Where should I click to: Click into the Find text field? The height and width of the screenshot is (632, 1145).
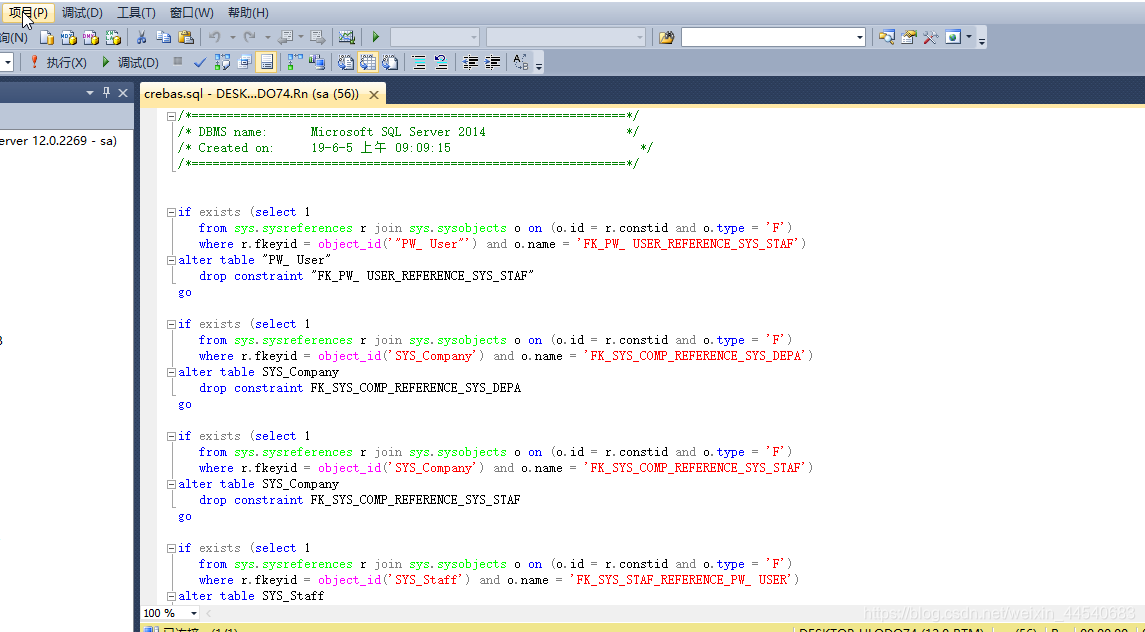[x=767, y=37]
